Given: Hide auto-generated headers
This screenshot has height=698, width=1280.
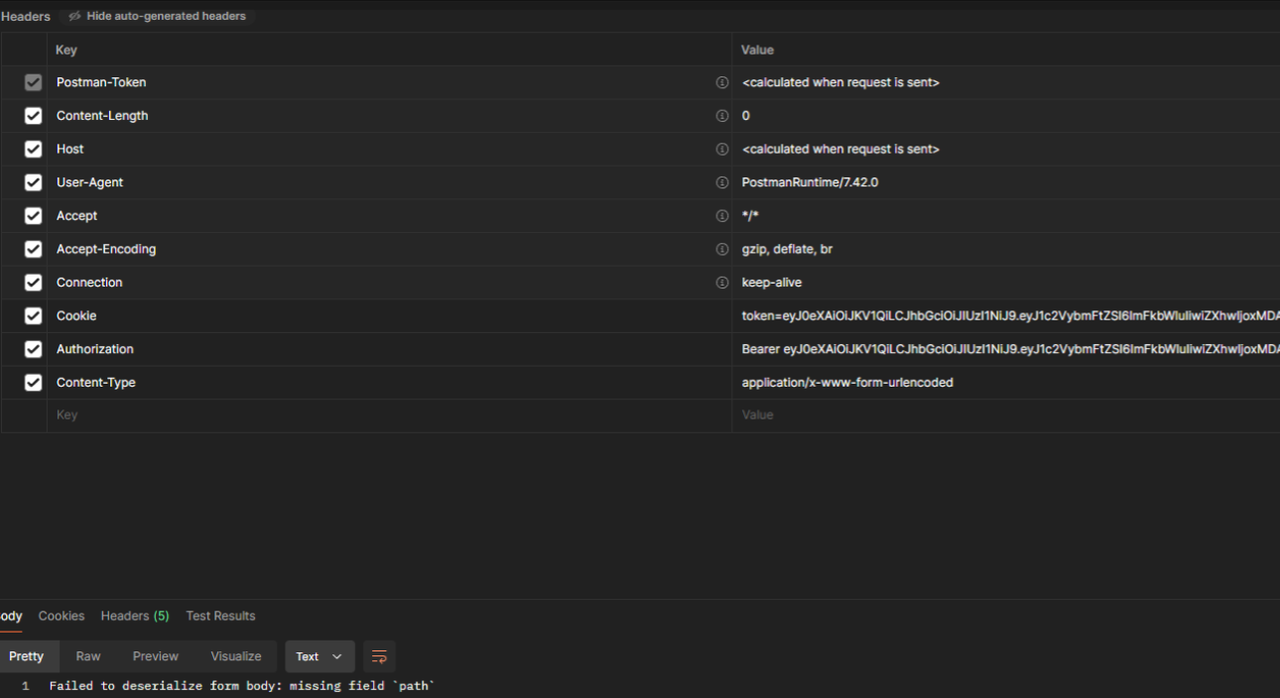Looking at the screenshot, I should pyautogui.click(x=157, y=16).
